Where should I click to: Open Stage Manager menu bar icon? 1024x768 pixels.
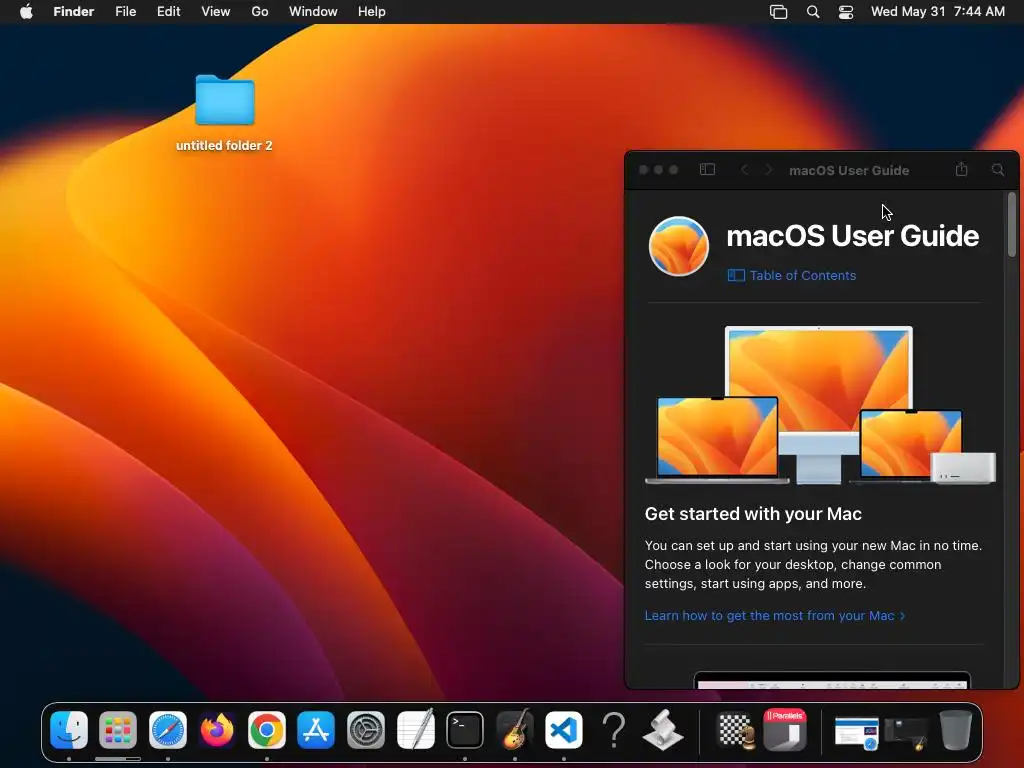tap(778, 12)
